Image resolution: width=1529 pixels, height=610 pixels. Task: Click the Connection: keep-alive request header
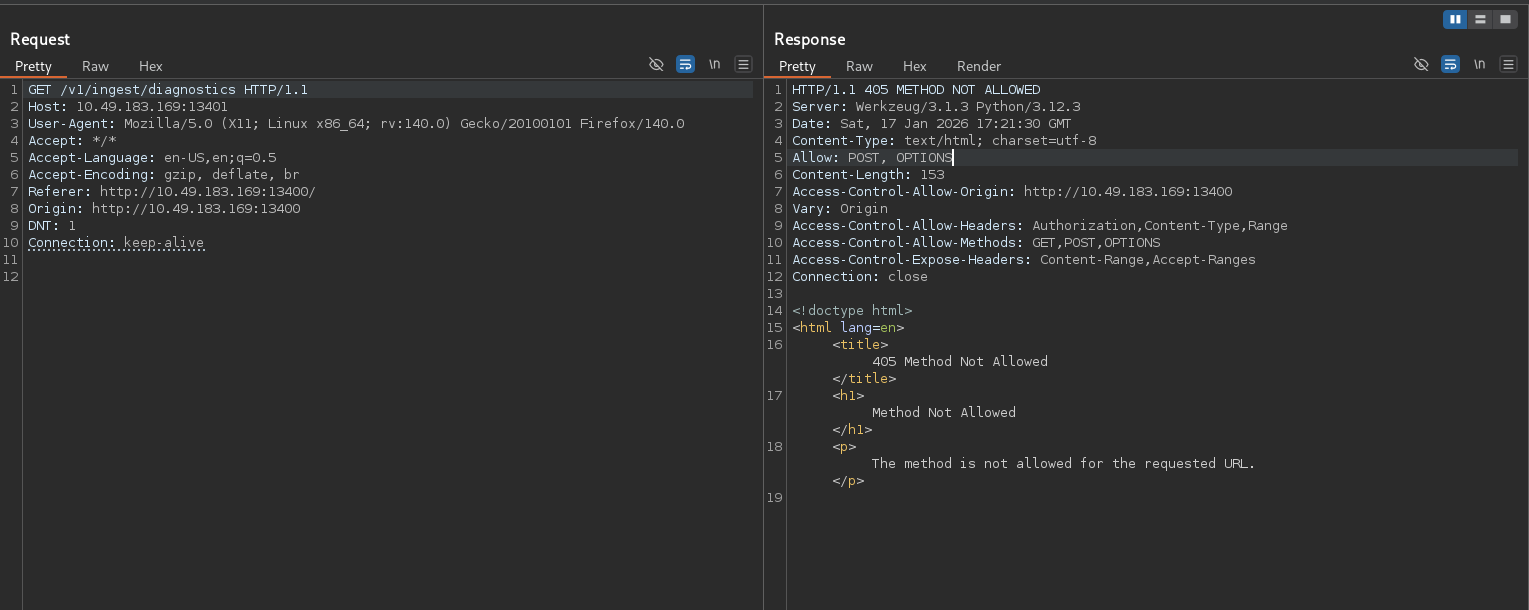[116, 243]
